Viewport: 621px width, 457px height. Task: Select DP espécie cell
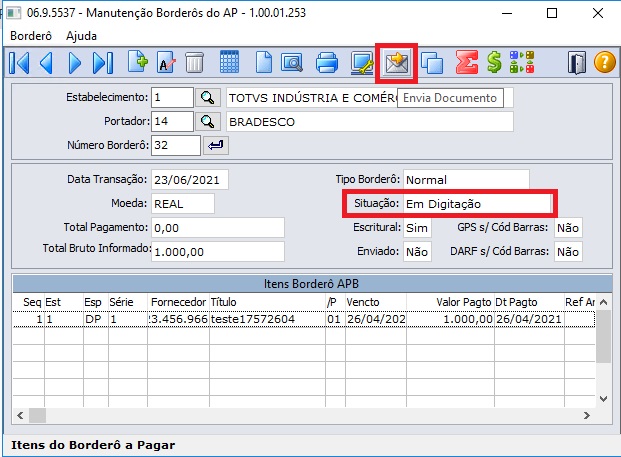point(95,319)
